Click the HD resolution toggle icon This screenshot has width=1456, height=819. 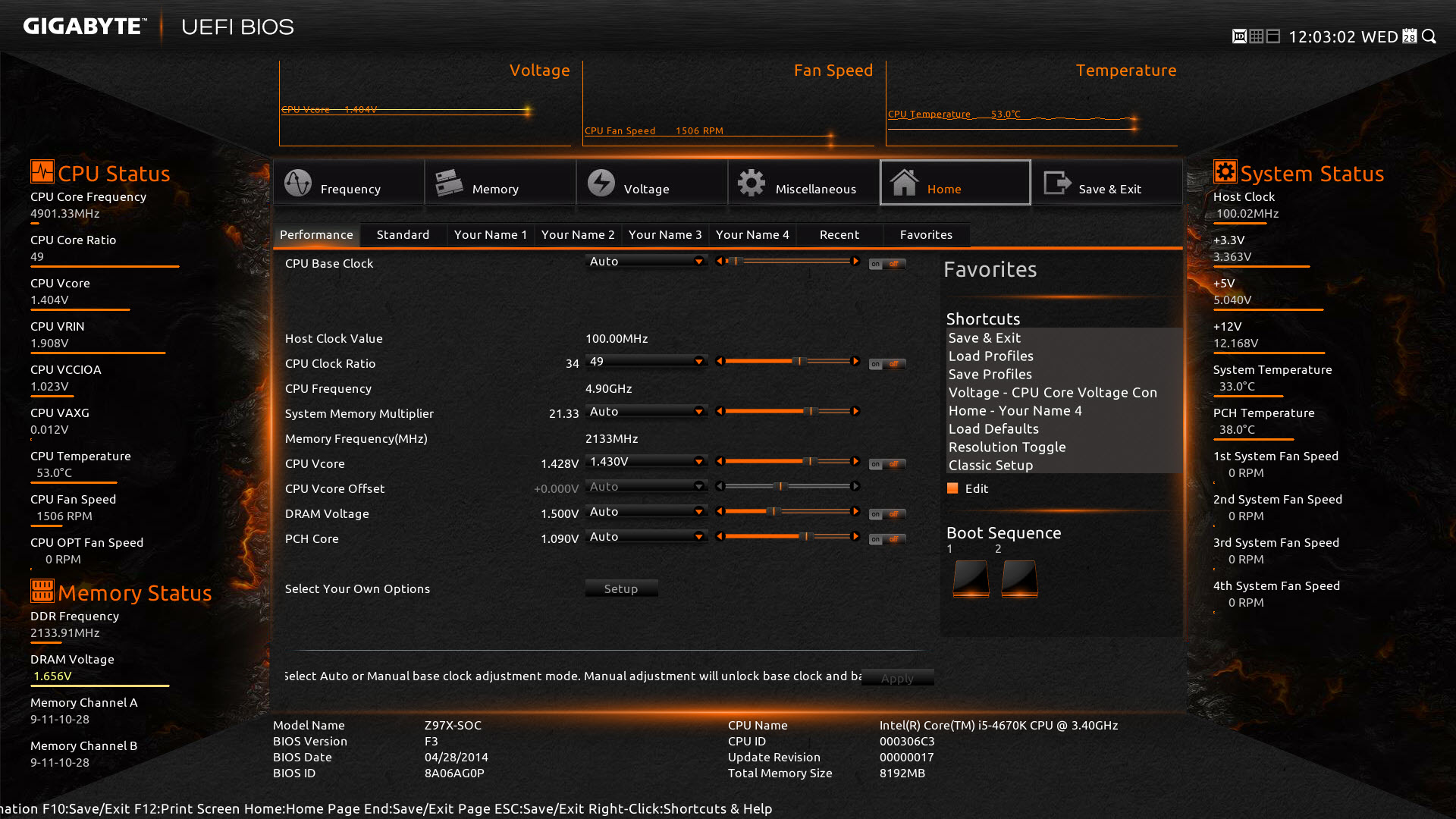pyautogui.click(x=1239, y=36)
